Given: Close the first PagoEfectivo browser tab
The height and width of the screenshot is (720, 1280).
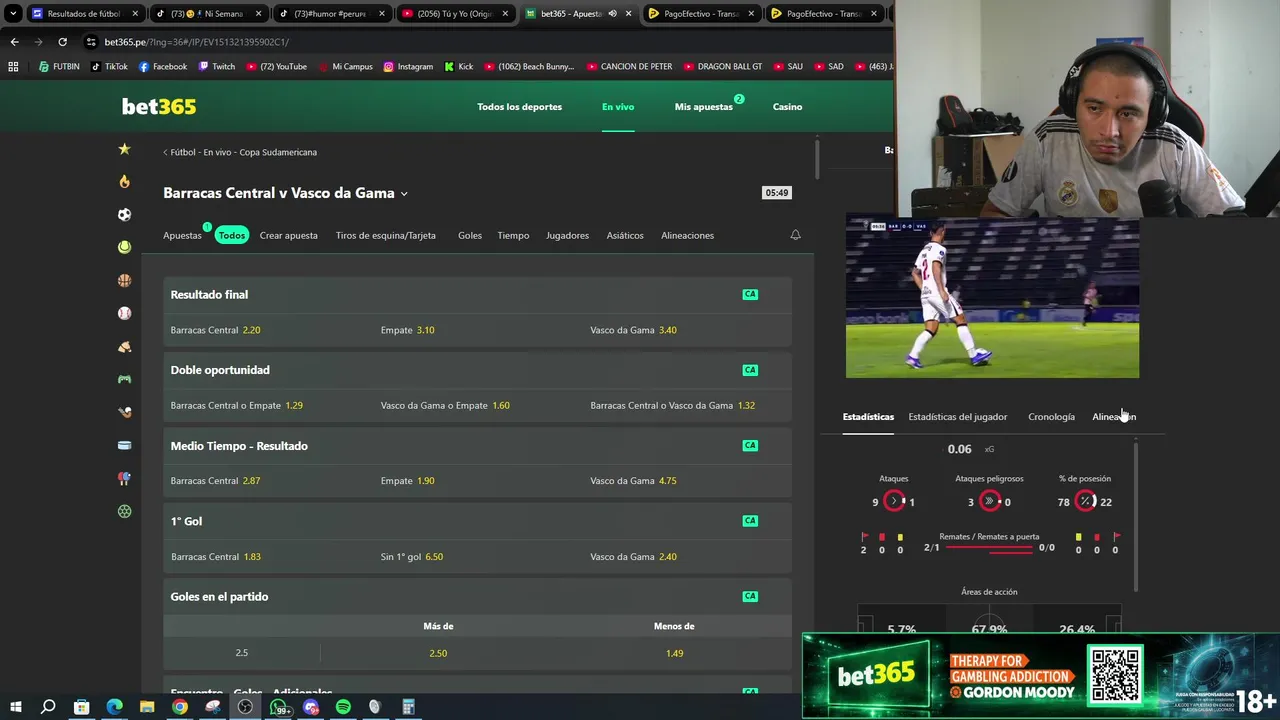Looking at the screenshot, I should (750, 14).
